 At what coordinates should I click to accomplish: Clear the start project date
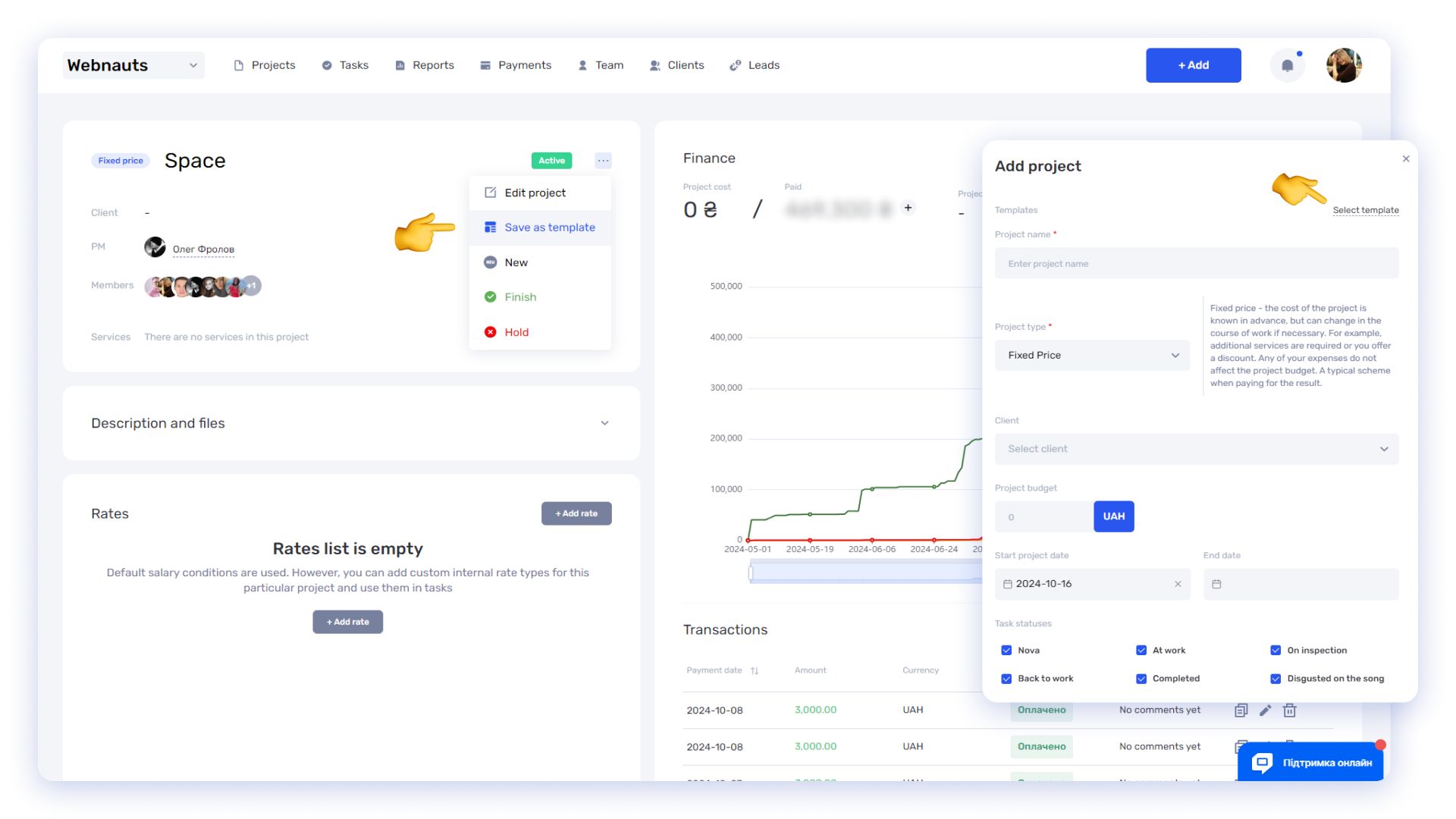tap(1178, 584)
